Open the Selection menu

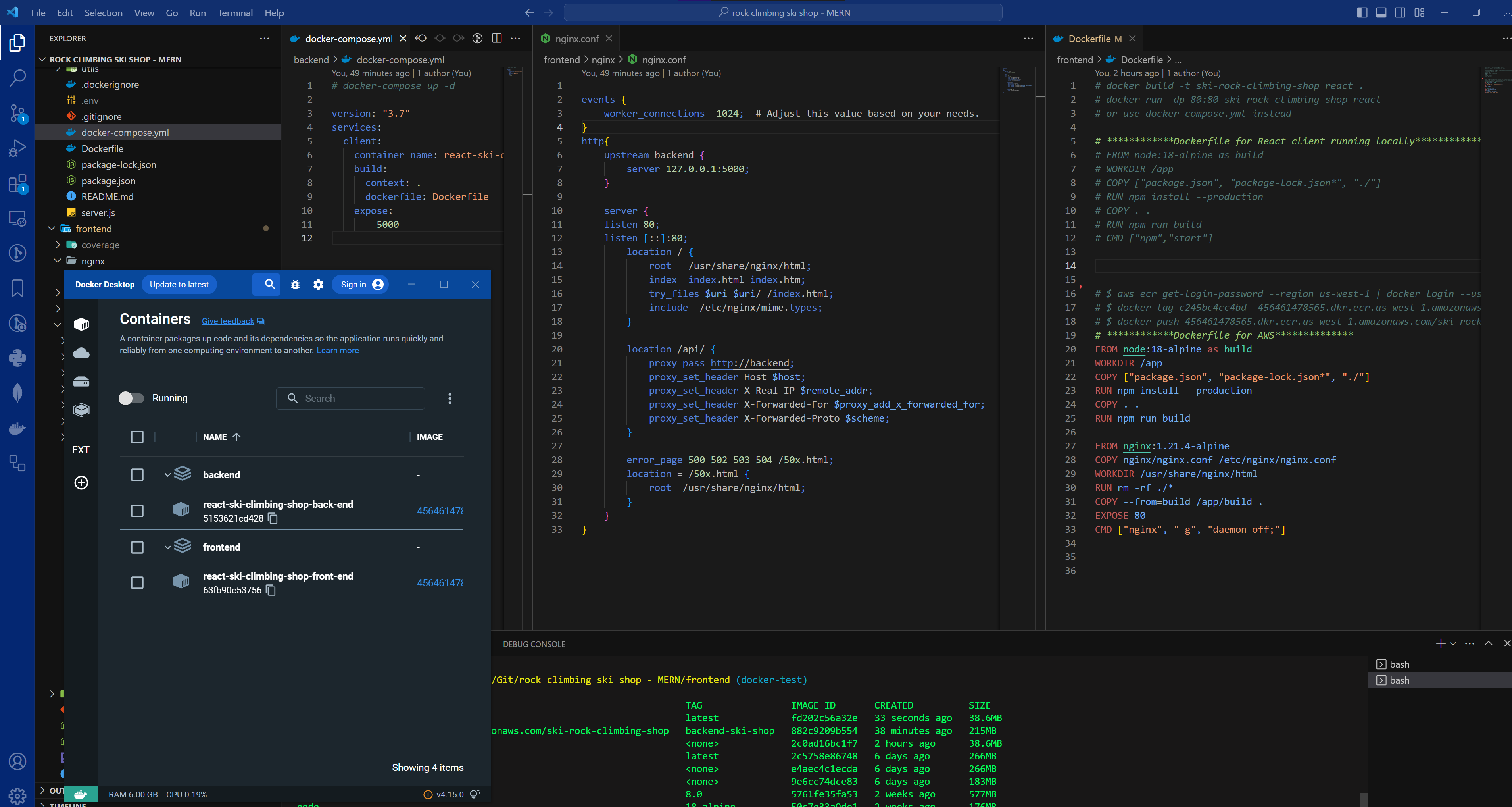(103, 12)
